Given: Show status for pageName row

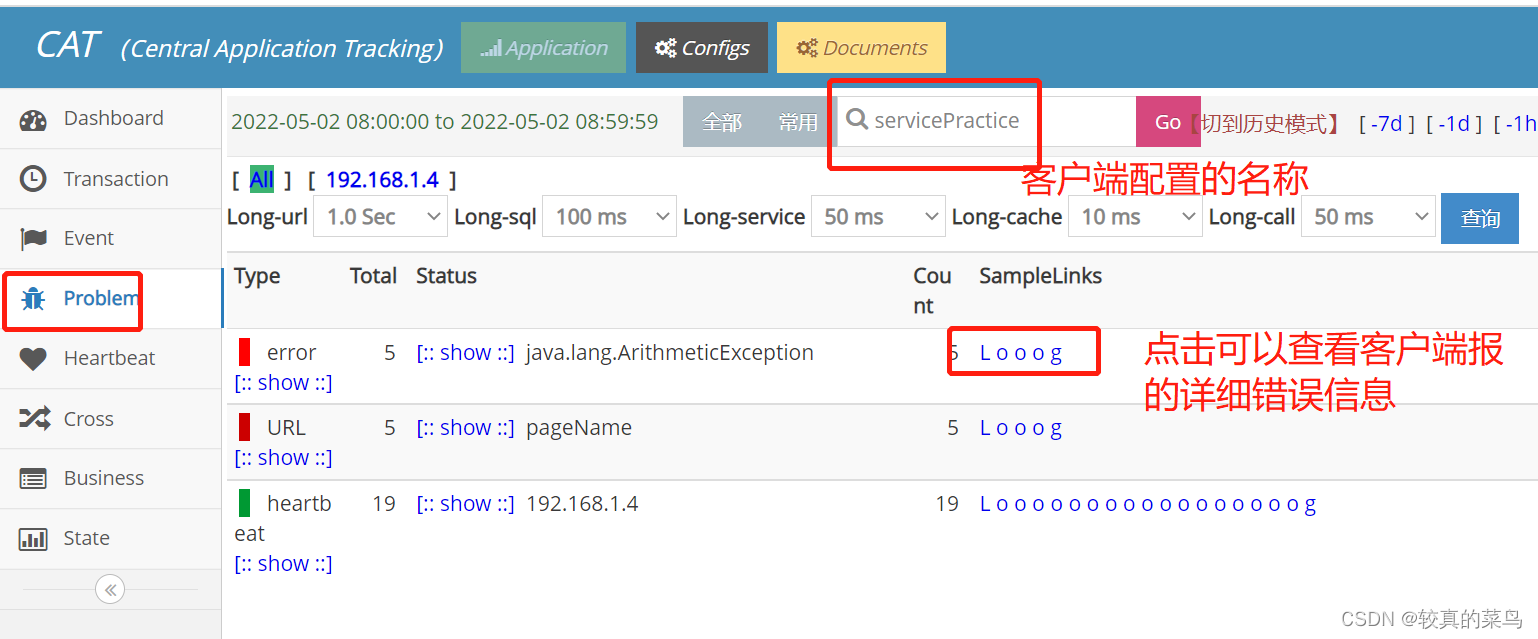Looking at the screenshot, I should [465, 428].
